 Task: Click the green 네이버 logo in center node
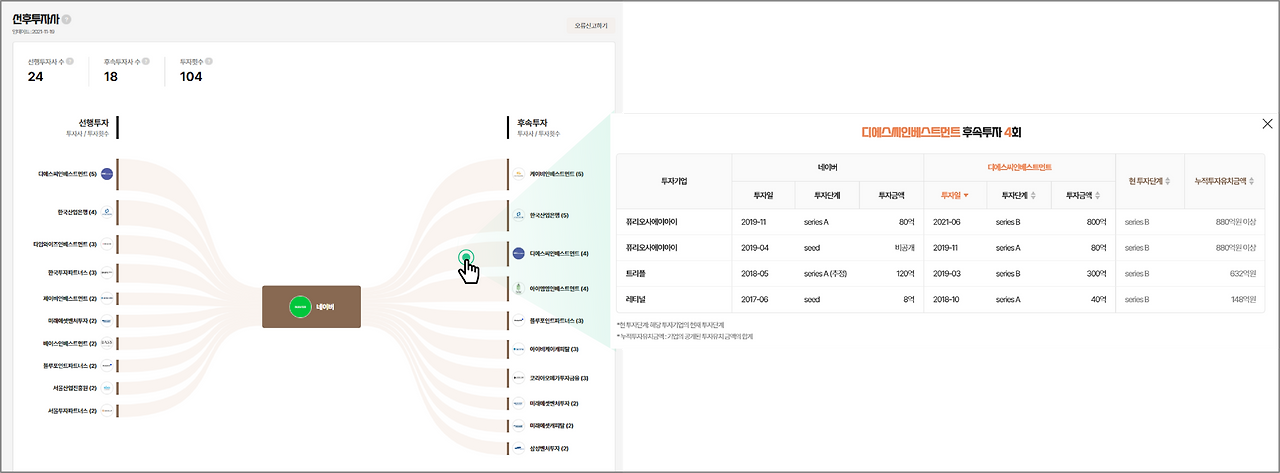click(x=300, y=306)
